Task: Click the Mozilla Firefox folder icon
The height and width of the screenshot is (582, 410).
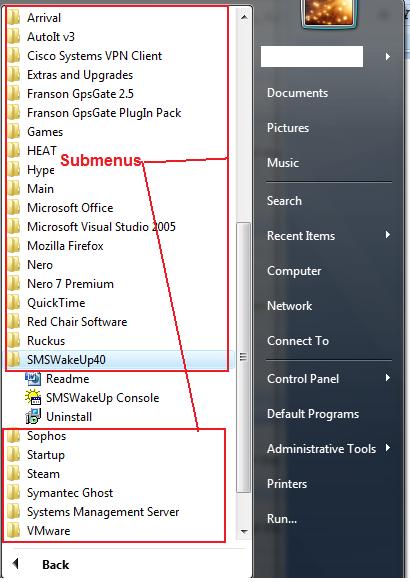Action: [14, 245]
